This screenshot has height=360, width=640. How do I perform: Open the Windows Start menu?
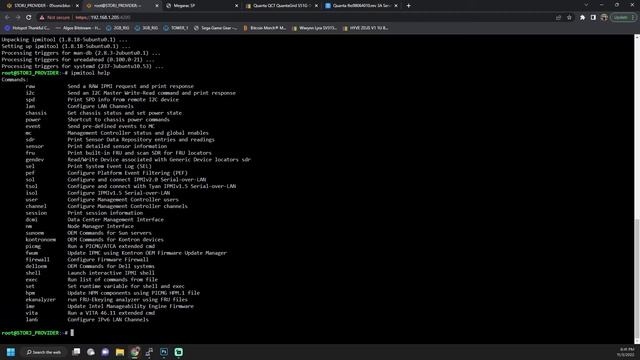11,352
